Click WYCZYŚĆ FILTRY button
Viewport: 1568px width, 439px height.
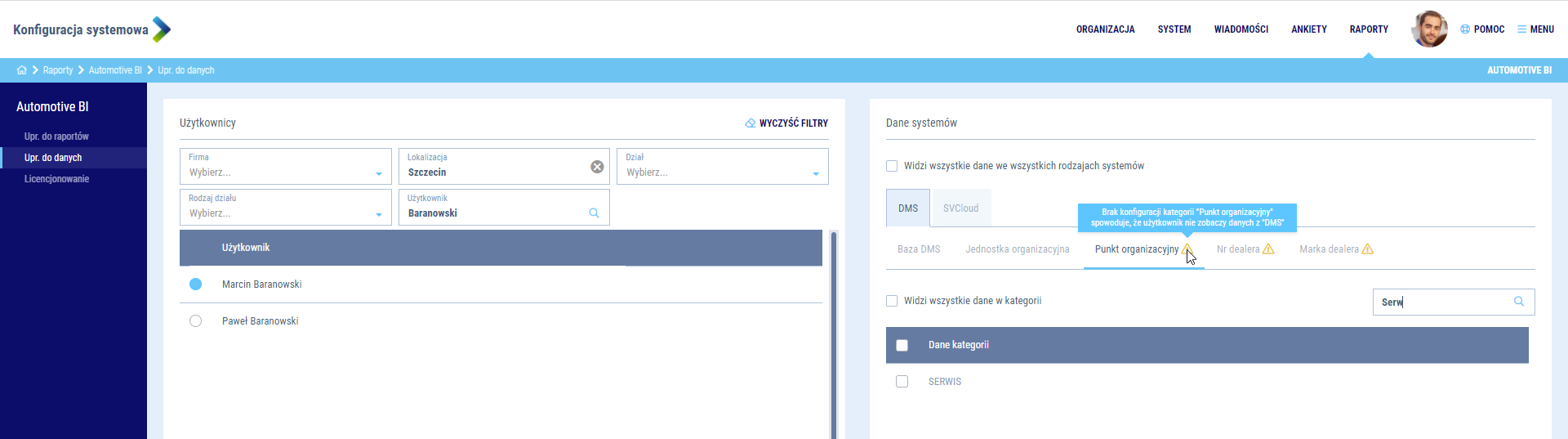point(786,123)
